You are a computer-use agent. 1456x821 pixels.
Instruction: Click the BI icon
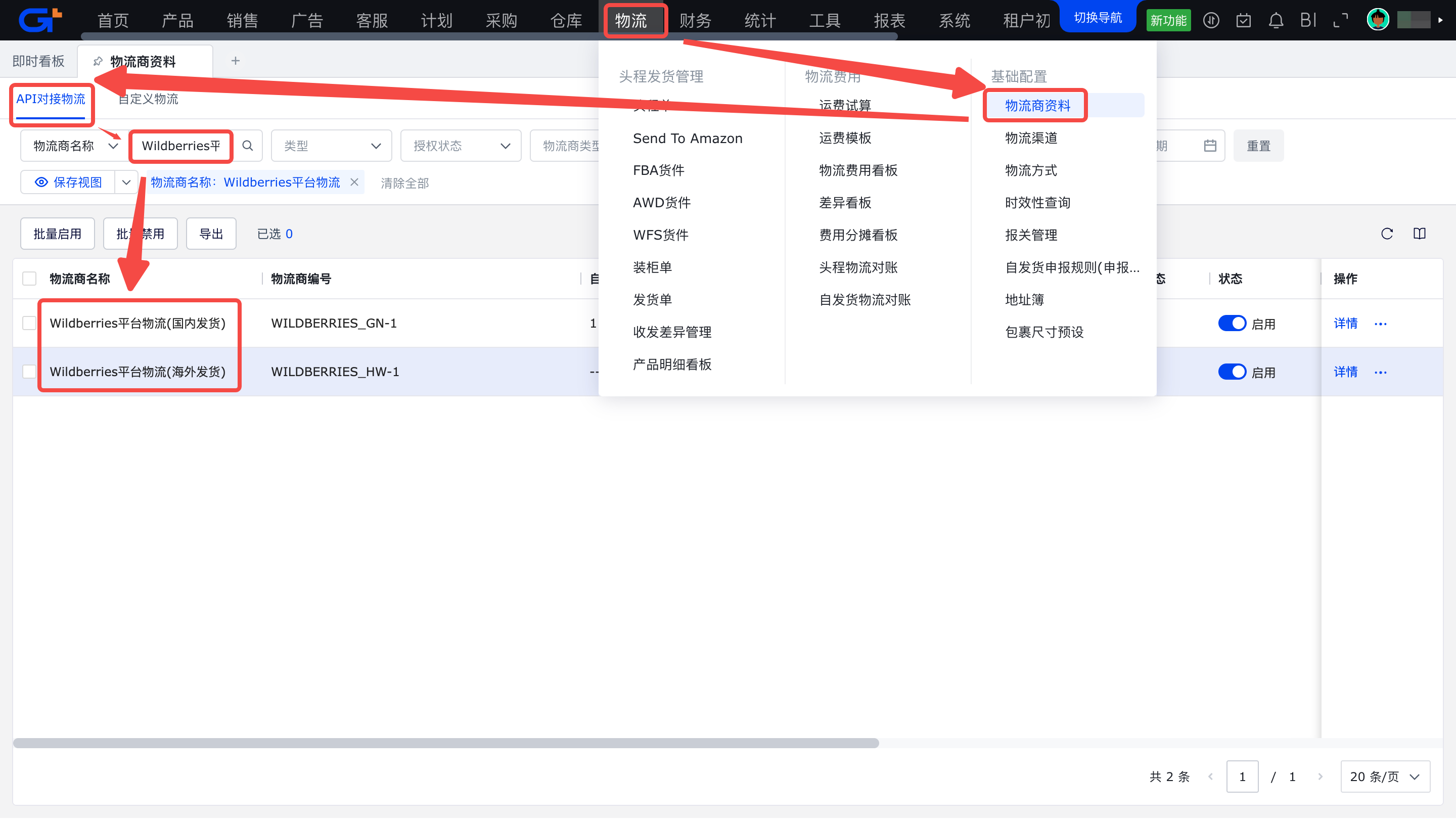[1308, 21]
